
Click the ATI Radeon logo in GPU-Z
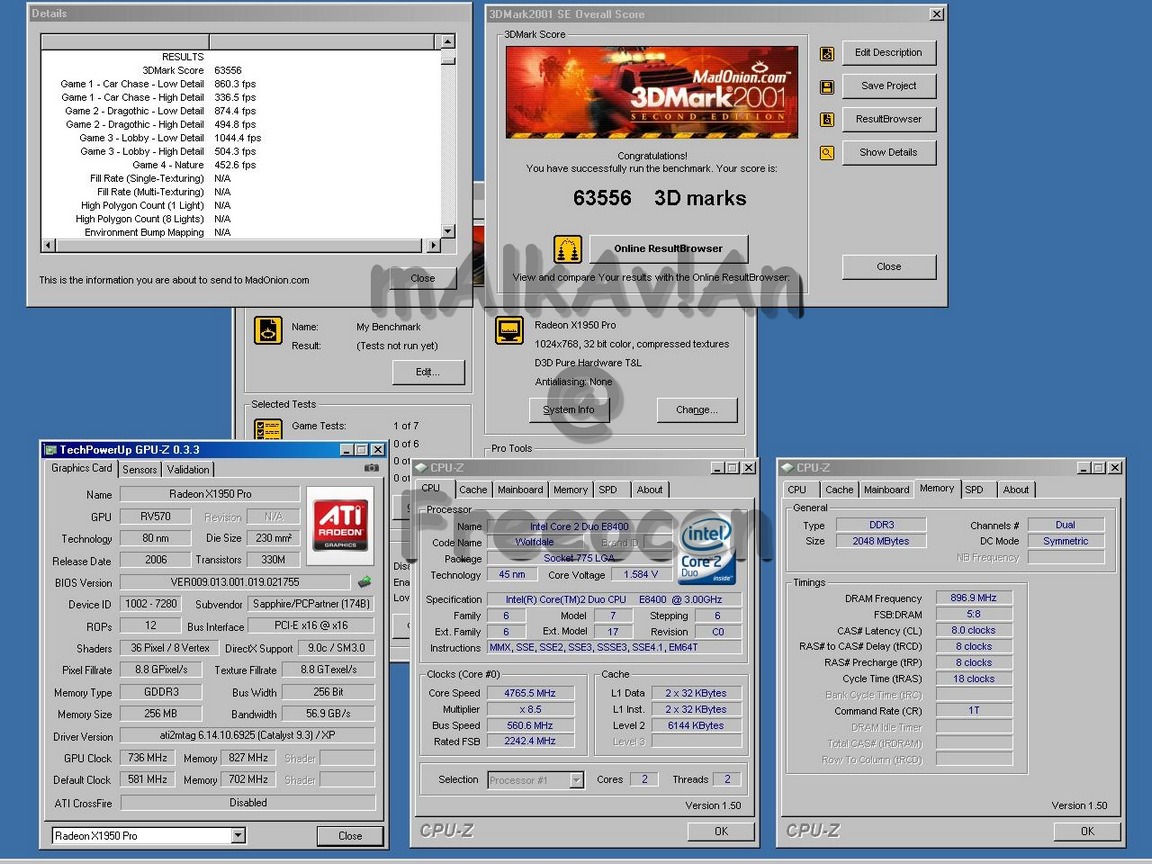(x=340, y=525)
